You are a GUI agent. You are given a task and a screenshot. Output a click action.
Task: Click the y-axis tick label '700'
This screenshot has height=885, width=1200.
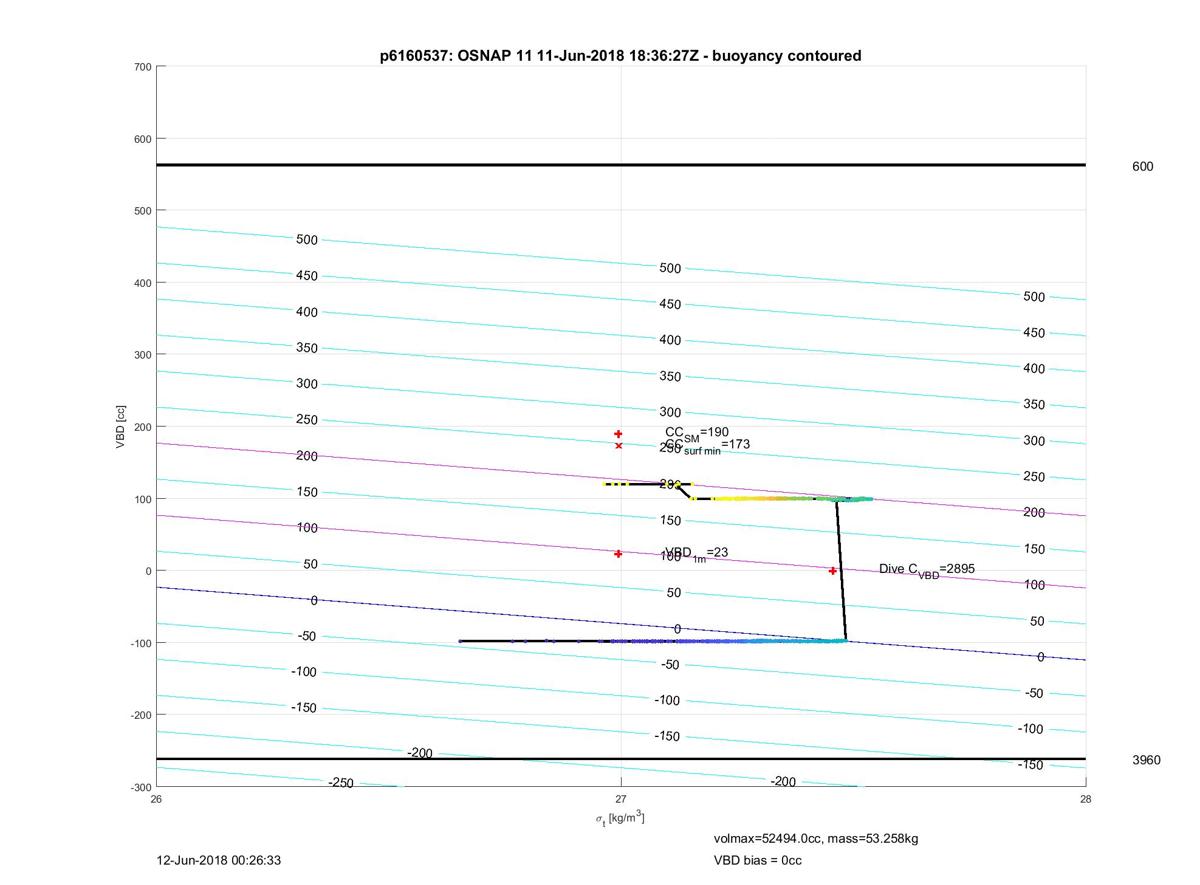click(142, 67)
